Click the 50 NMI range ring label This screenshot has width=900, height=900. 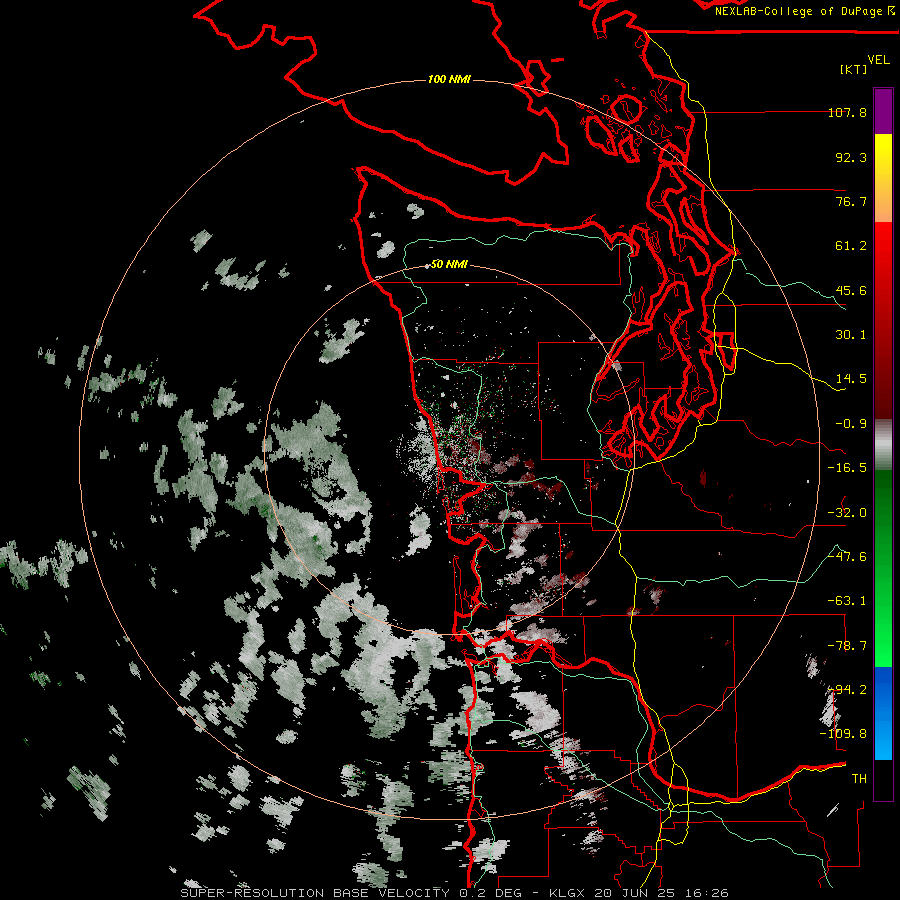[x=449, y=264]
